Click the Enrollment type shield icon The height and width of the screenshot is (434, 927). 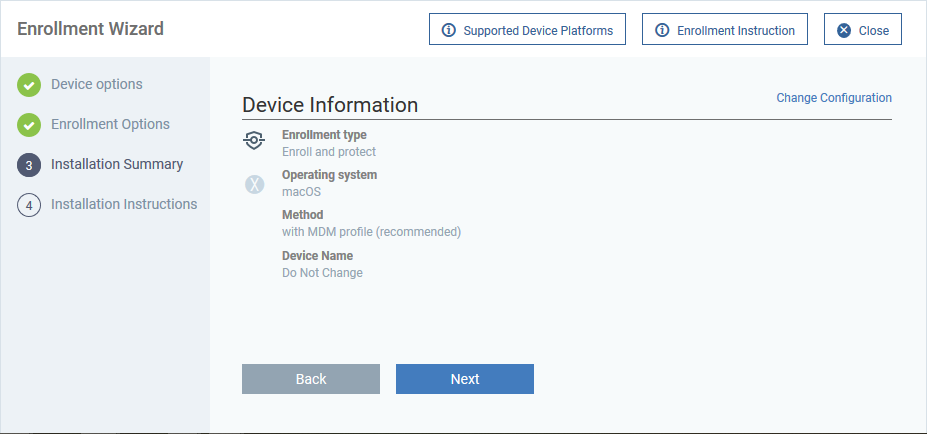coord(254,141)
